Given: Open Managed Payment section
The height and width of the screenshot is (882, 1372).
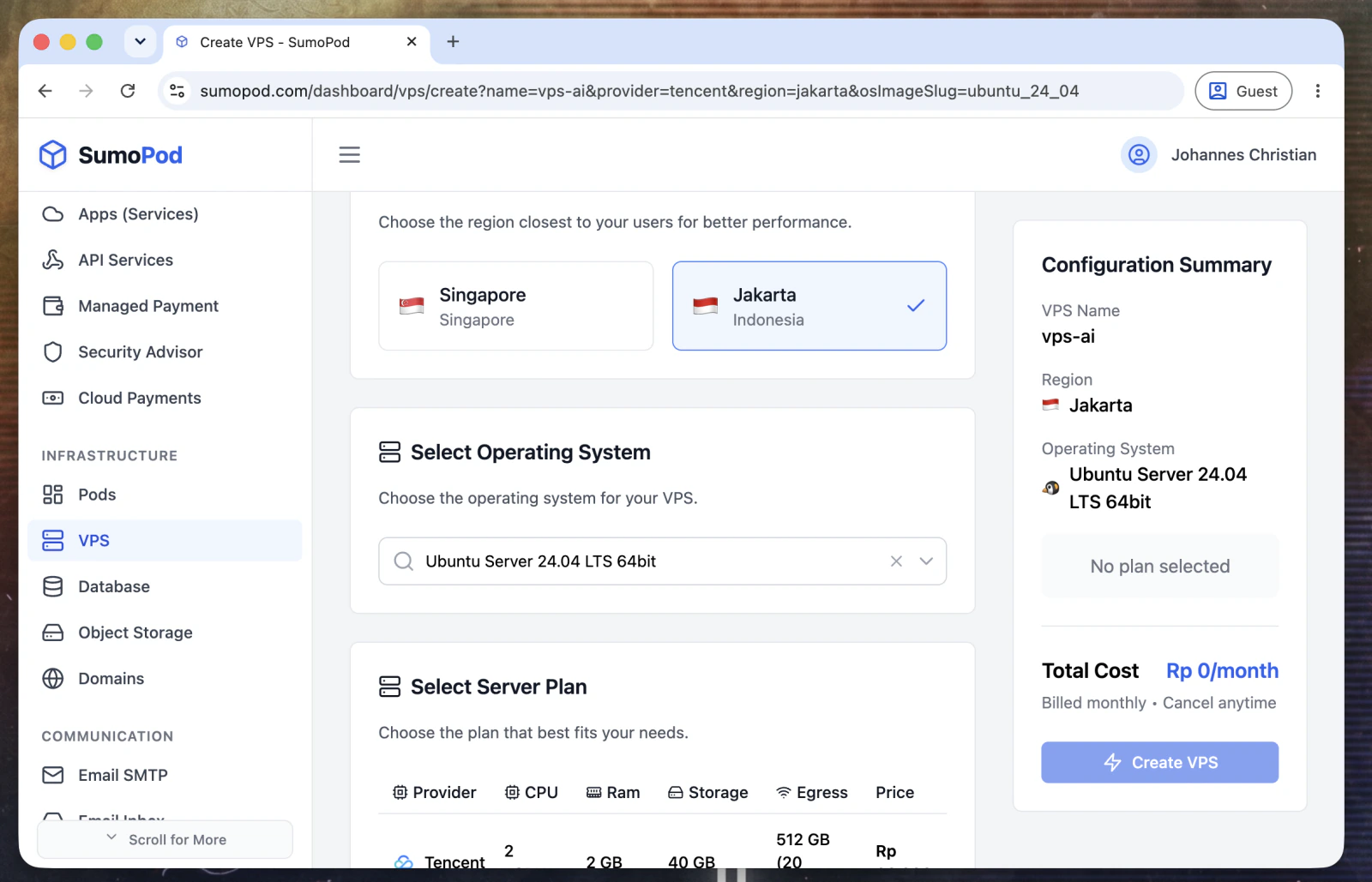Looking at the screenshot, I should [165, 306].
